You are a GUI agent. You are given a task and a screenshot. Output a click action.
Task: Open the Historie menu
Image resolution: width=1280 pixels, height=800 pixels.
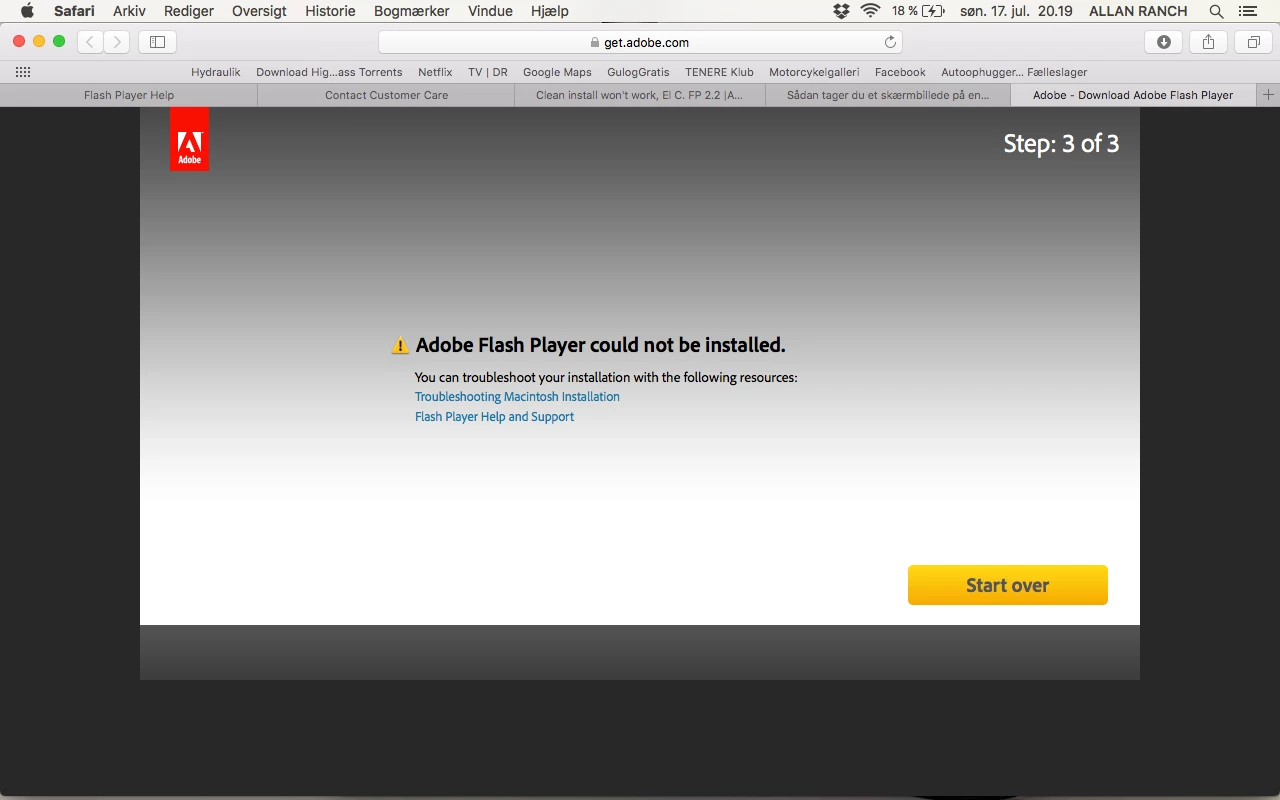[330, 11]
